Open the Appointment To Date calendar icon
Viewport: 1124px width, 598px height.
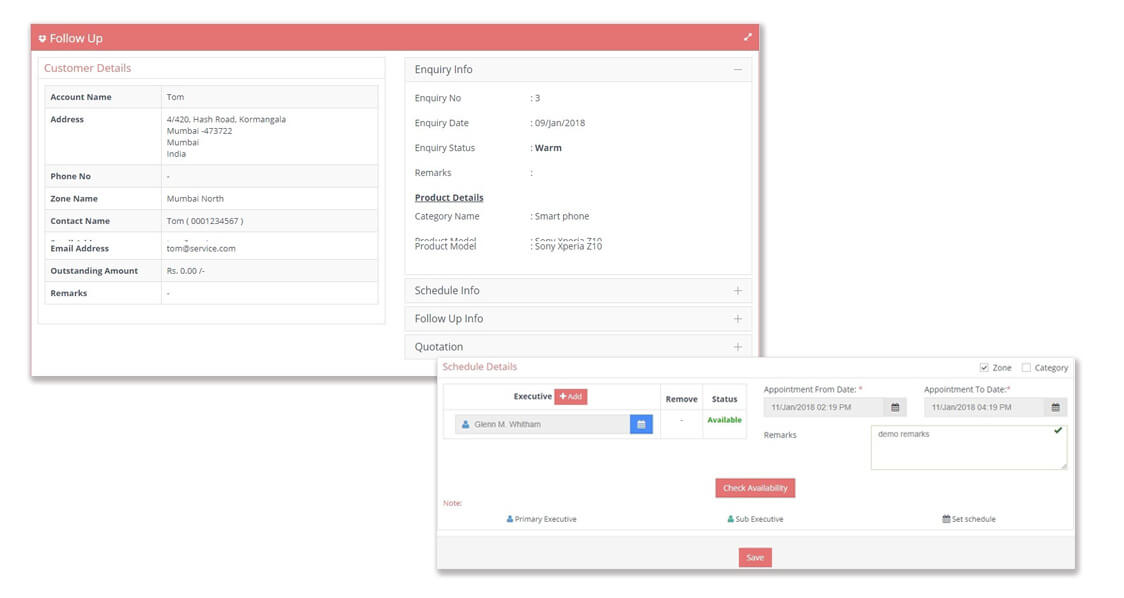(1056, 406)
